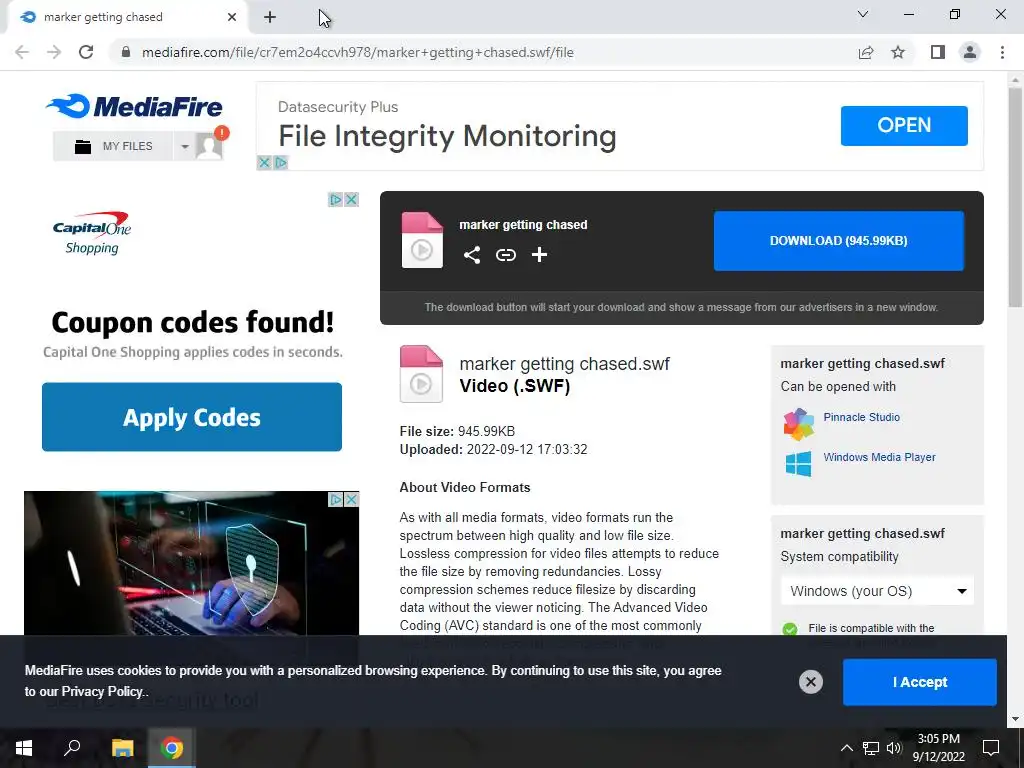Click AdChoices triangle icon on top banner ad

click(x=281, y=163)
